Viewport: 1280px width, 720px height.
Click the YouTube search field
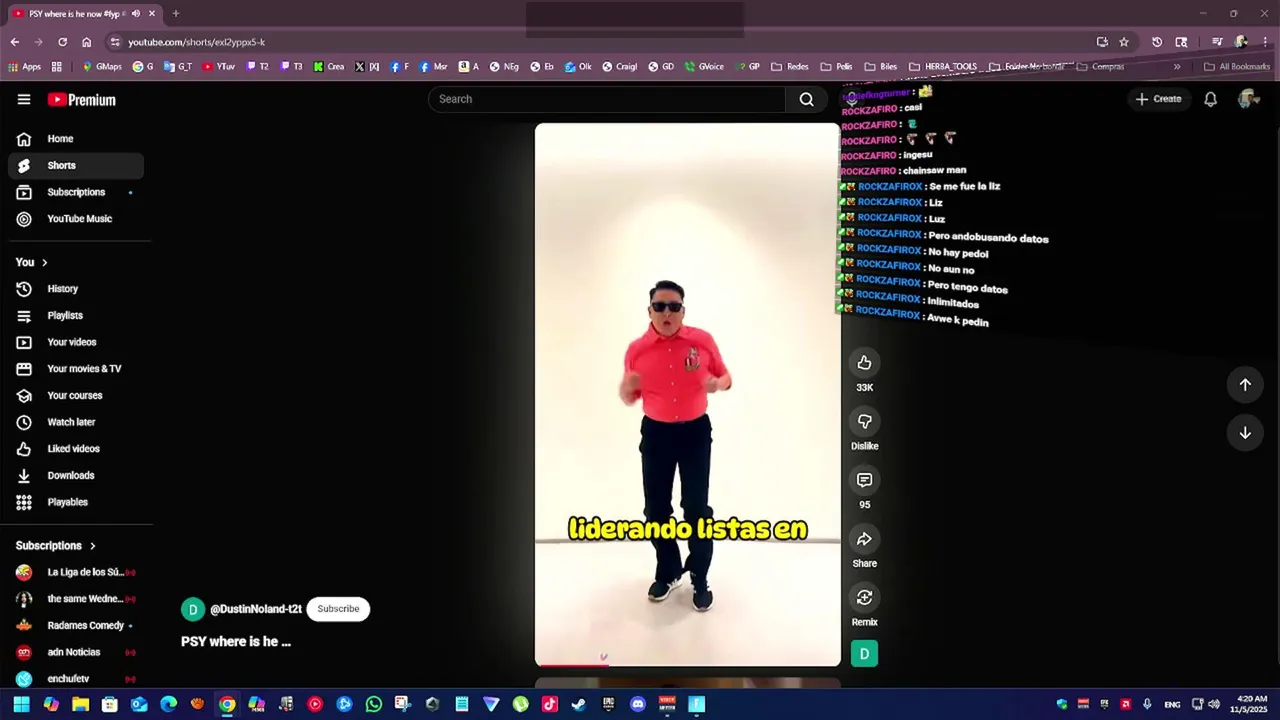click(607, 99)
